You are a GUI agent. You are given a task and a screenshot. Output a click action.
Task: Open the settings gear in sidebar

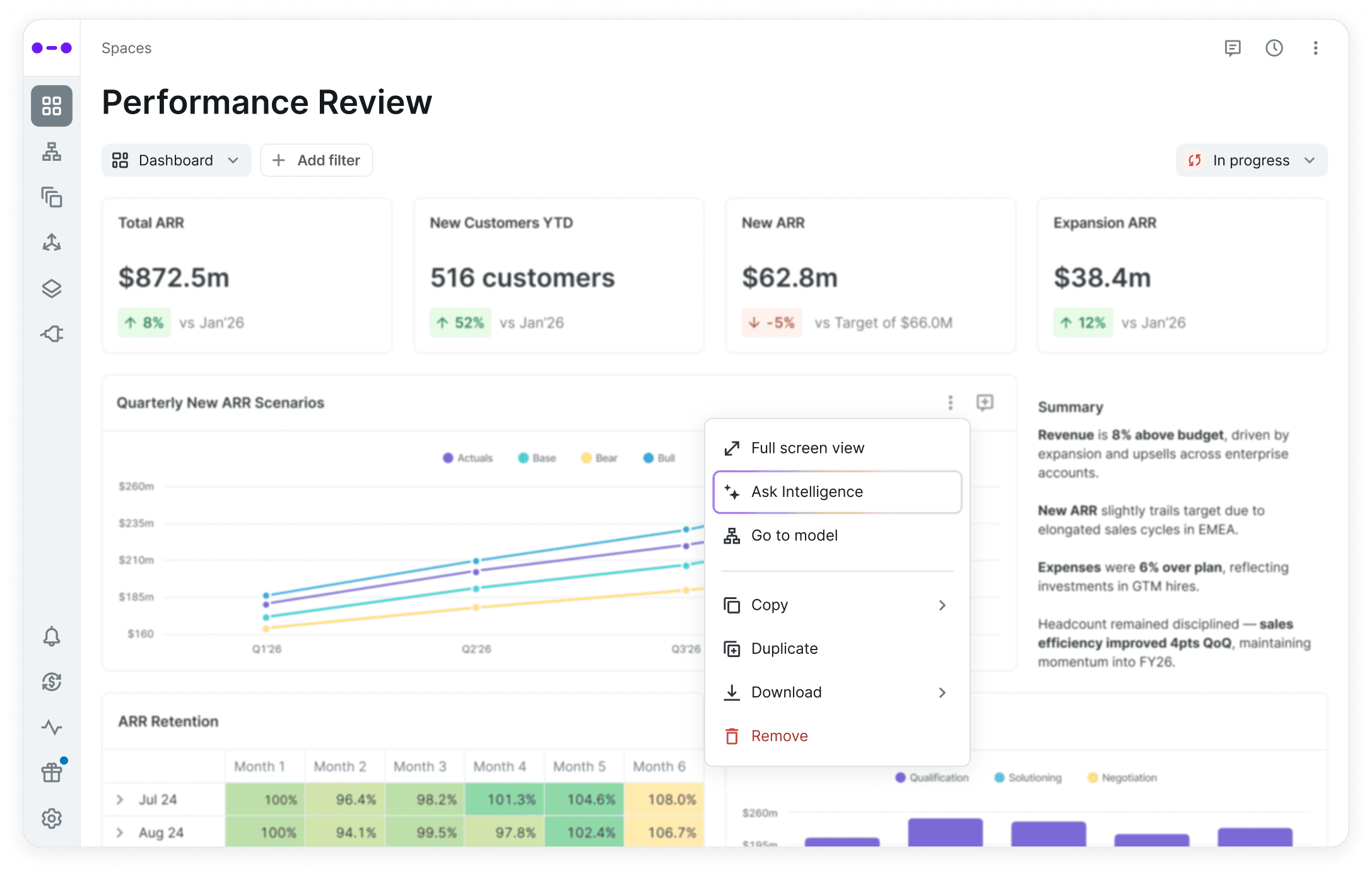(52, 818)
